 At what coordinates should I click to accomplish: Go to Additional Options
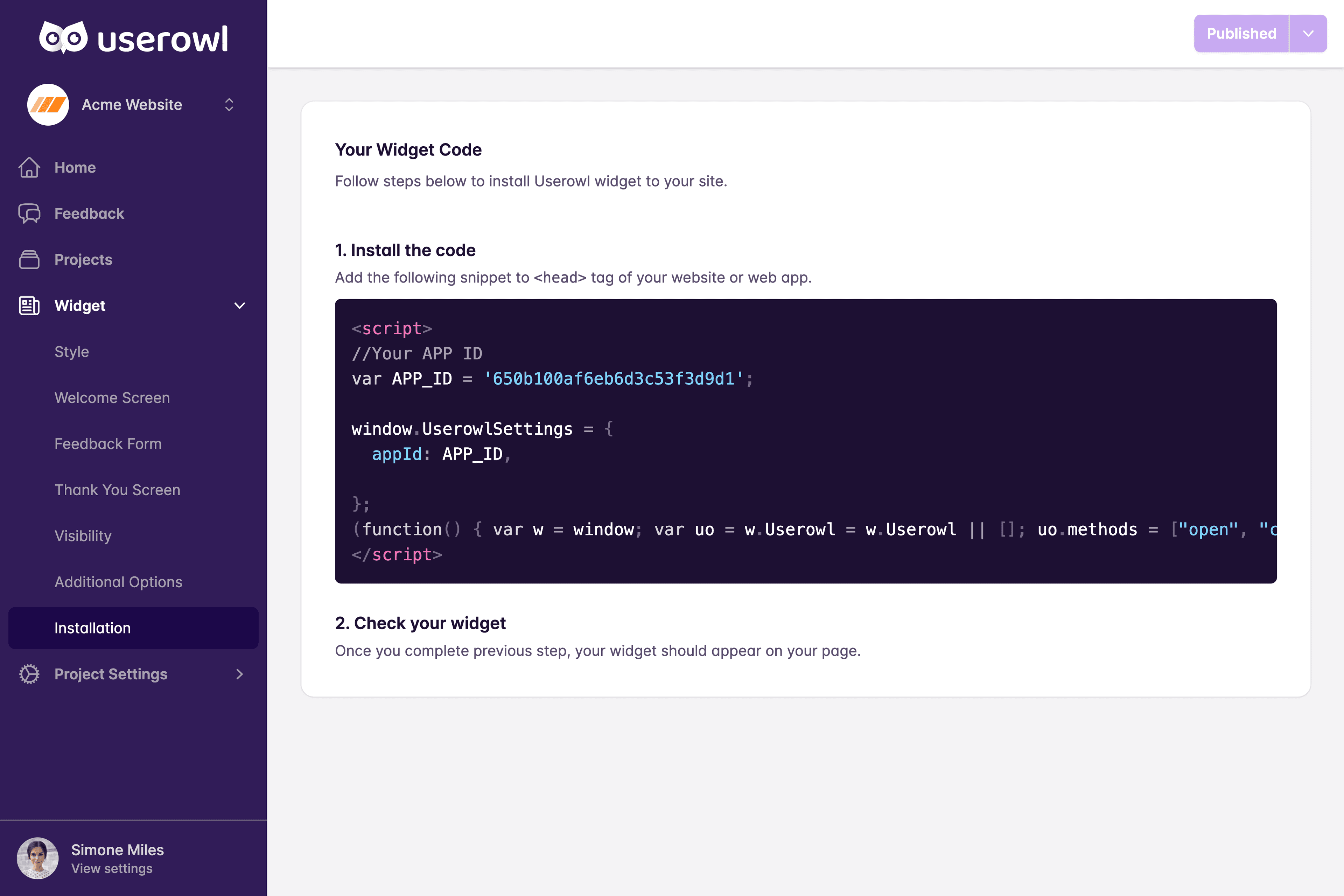118,582
